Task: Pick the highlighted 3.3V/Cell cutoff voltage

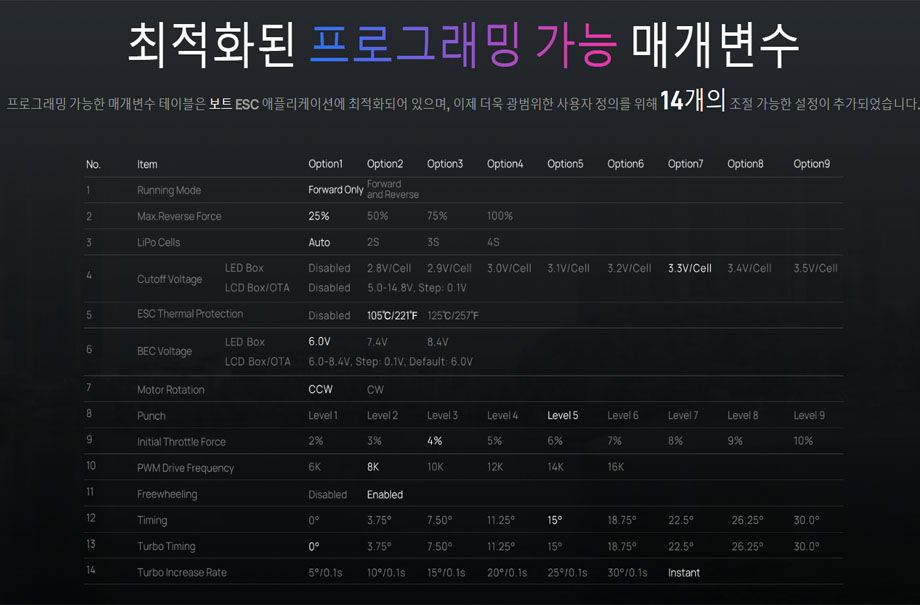Action: click(689, 268)
